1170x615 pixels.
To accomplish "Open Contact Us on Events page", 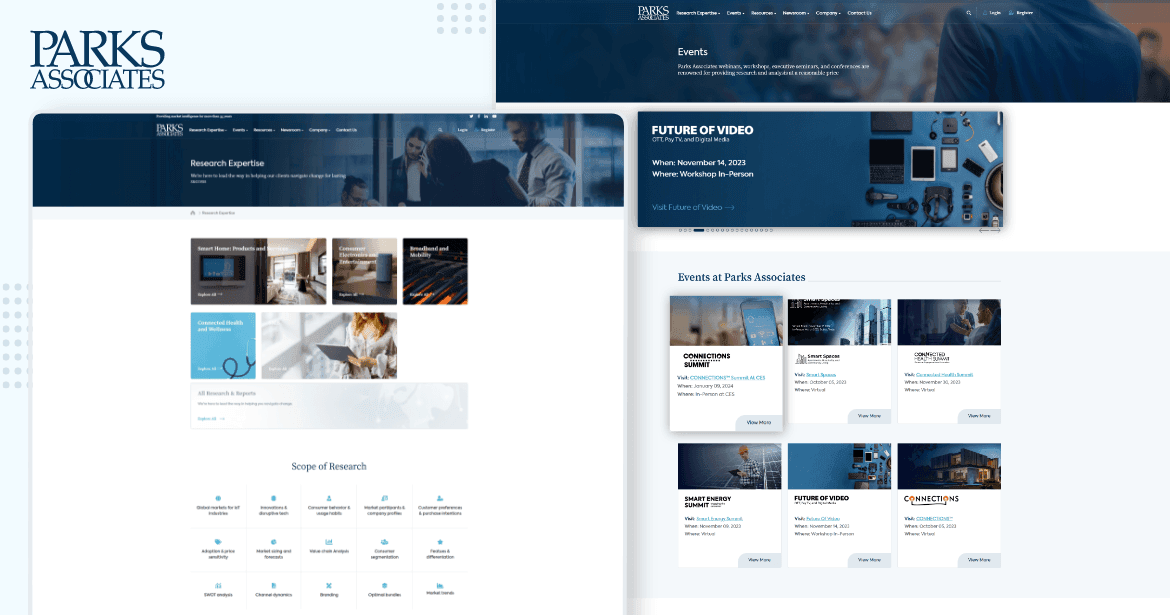I will pyautogui.click(x=860, y=13).
